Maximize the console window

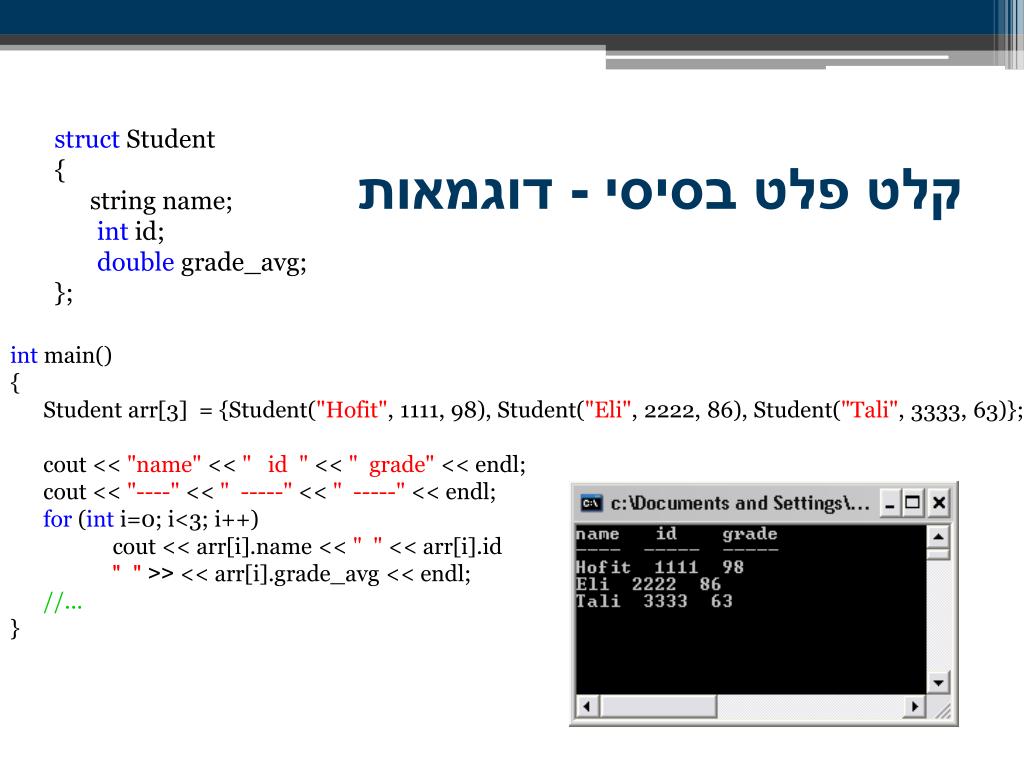(912, 503)
